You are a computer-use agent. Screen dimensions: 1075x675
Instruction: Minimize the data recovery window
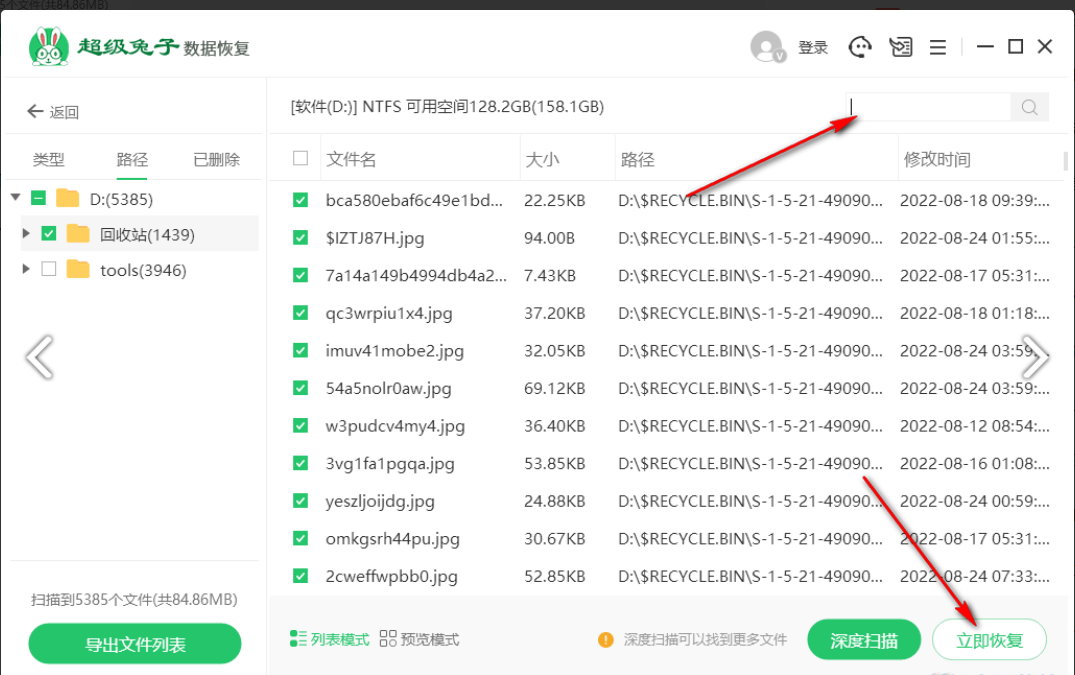pyautogui.click(x=985, y=47)
